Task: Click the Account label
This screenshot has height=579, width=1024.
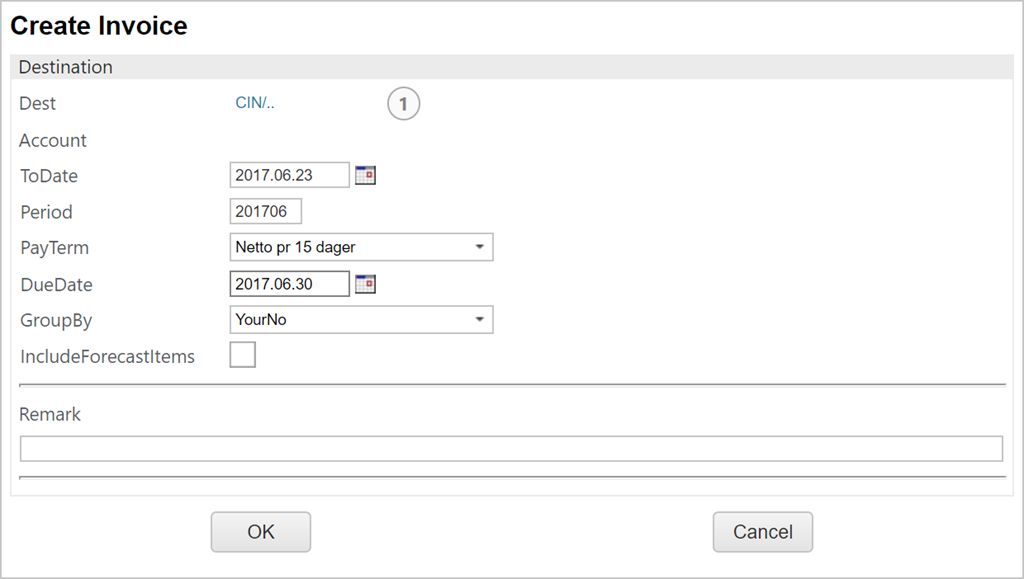Action: click(53, 141)
